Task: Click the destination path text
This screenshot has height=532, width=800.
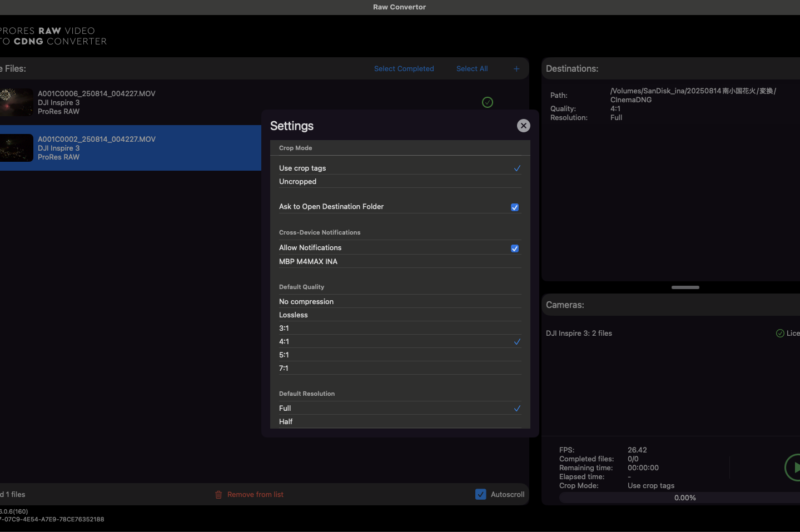Action: pos(693,95)
